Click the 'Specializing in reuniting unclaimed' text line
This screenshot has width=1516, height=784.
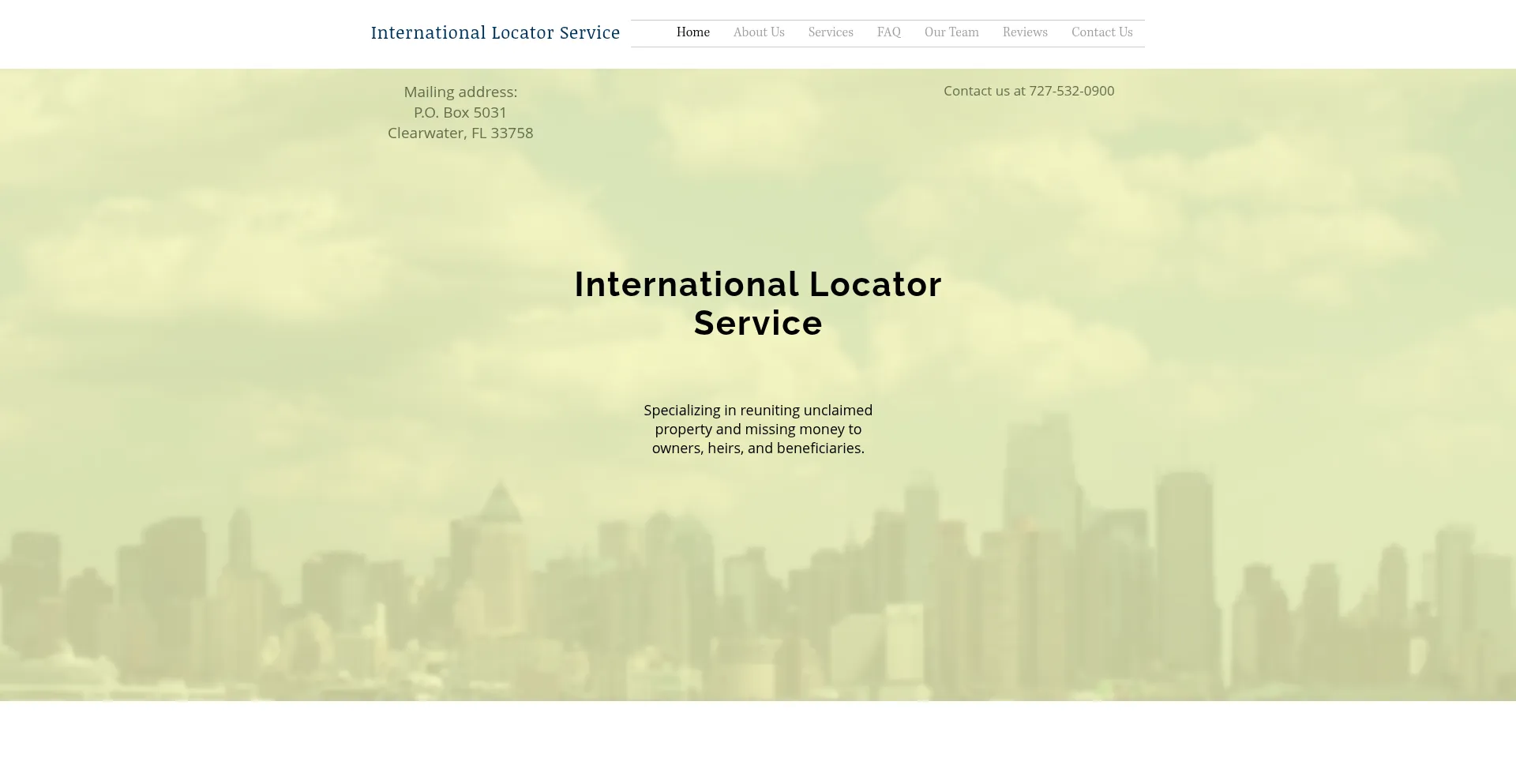tap(757, 411)
